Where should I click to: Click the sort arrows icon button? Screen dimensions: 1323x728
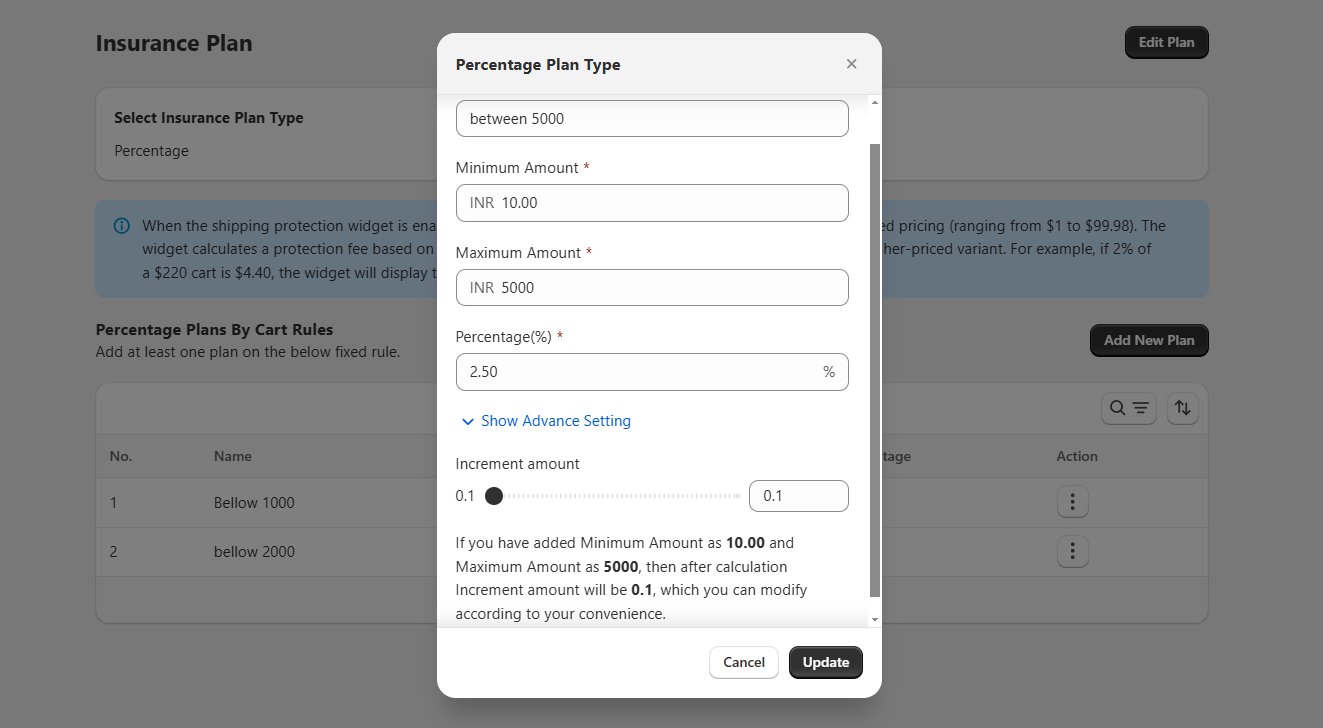[x=1182, y=408]
